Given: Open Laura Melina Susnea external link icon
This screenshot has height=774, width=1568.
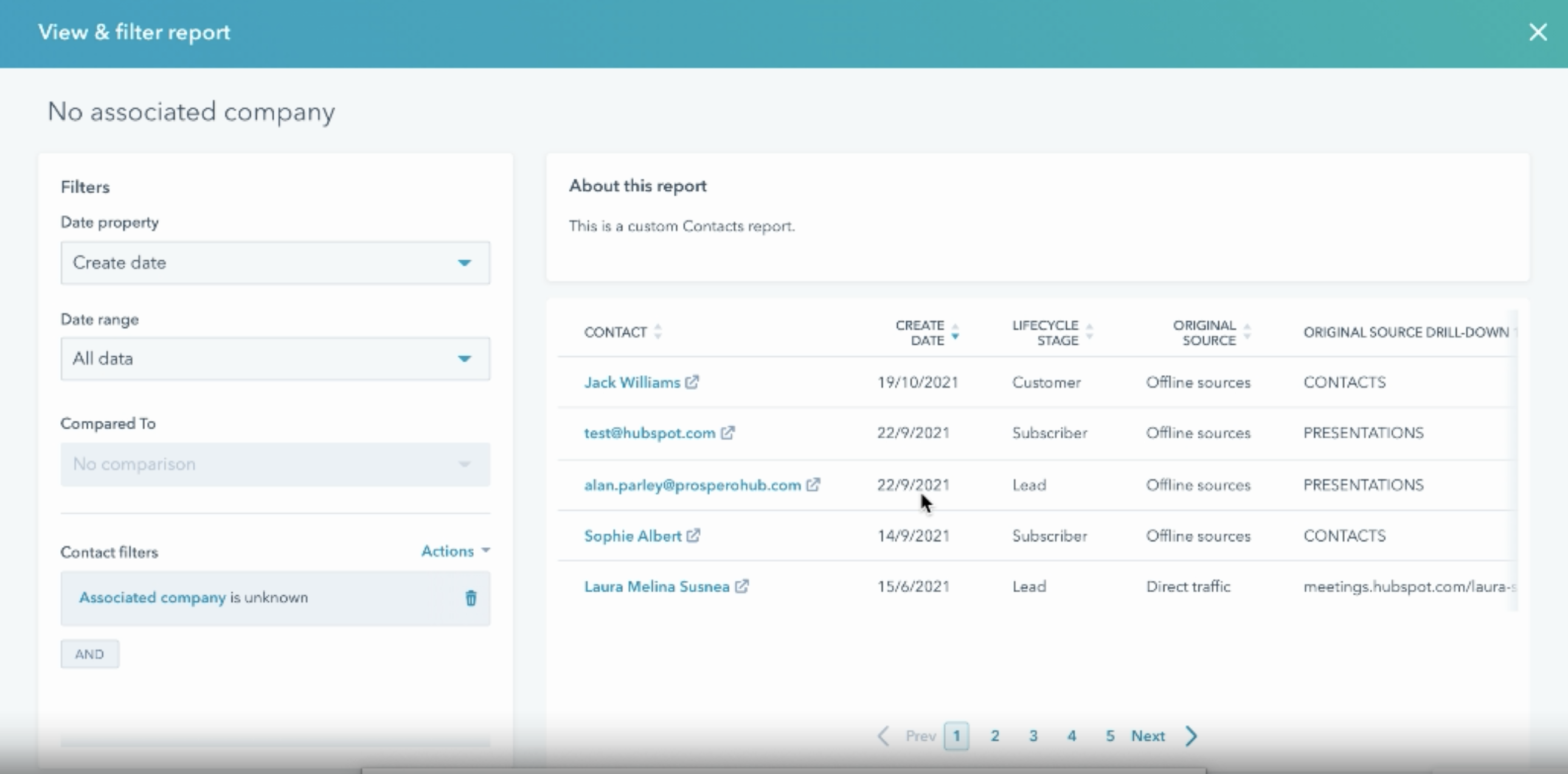Looking at the screenshot, I should pyautogui.click(x=741, y=586).
